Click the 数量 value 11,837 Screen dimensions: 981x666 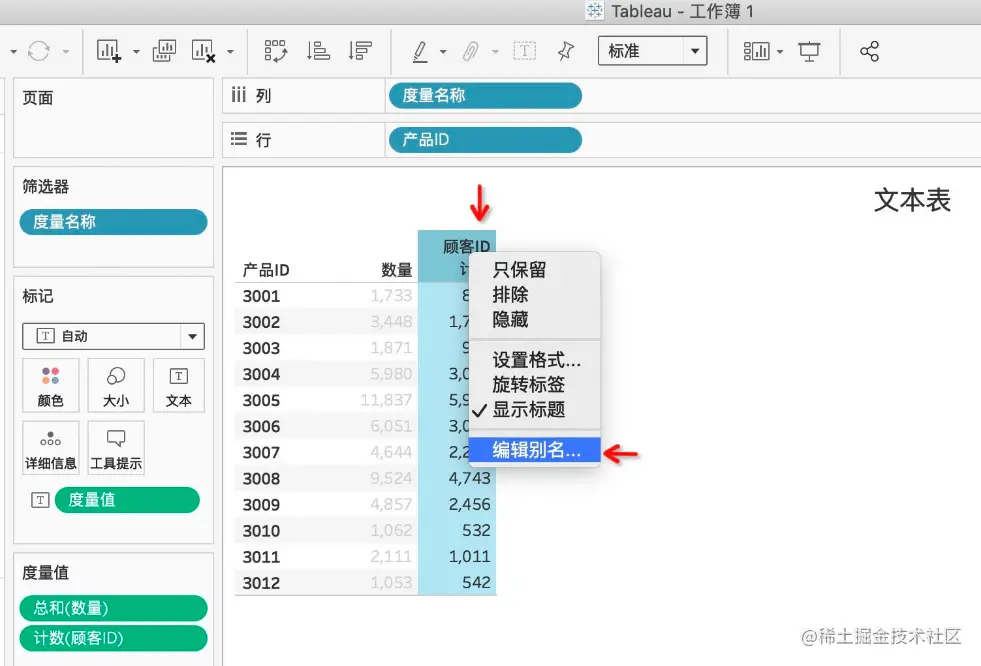386,400
